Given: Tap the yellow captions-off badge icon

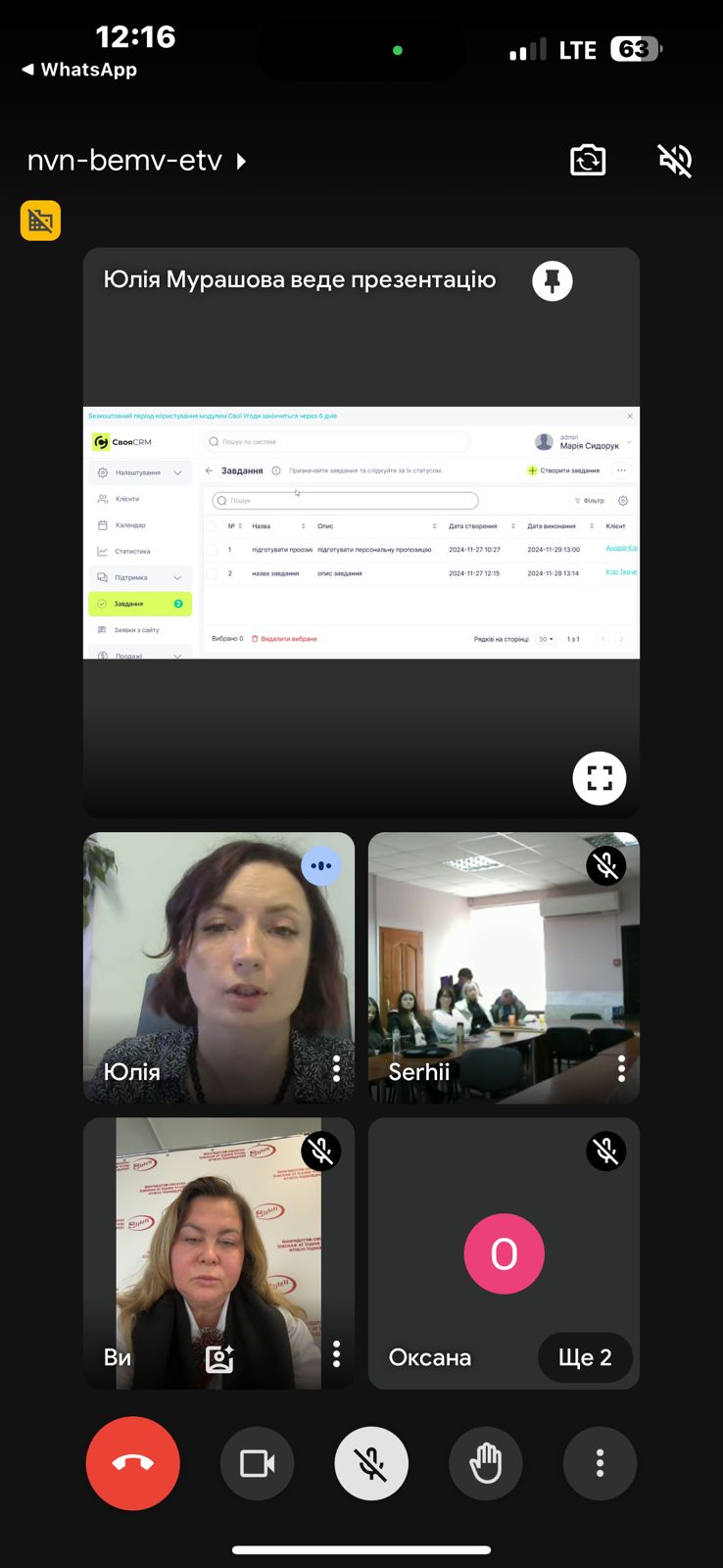Looking at the screenshot, I should pyautogui.click(x=40, y=220).
